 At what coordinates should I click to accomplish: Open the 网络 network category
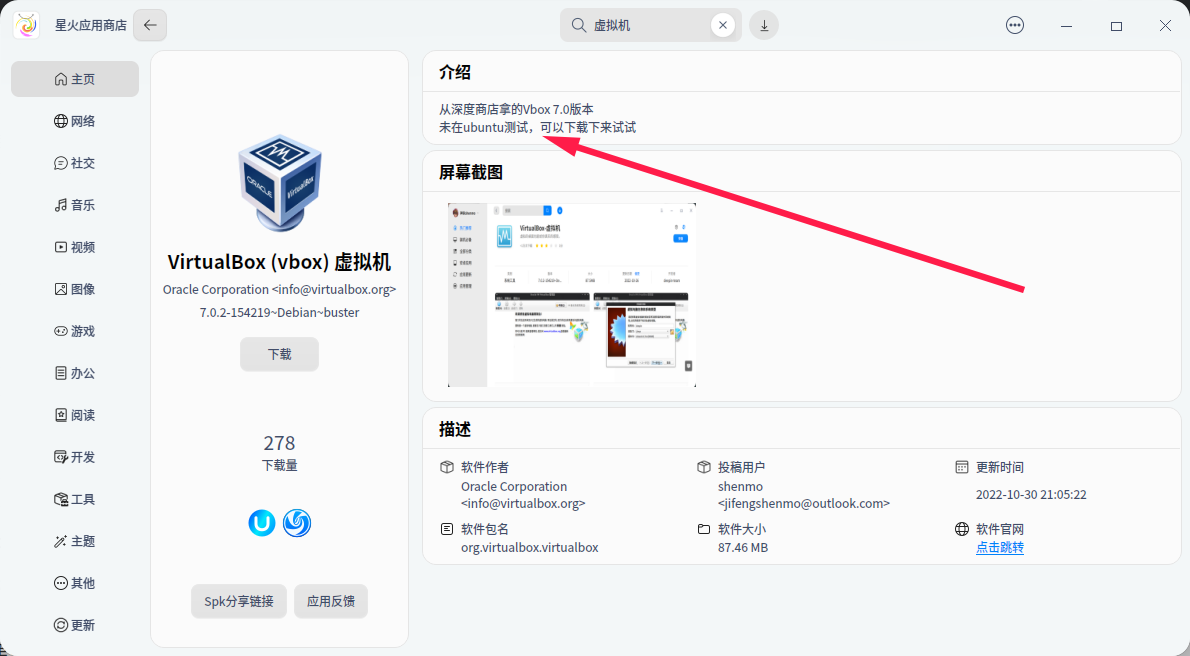pos(75,121)
